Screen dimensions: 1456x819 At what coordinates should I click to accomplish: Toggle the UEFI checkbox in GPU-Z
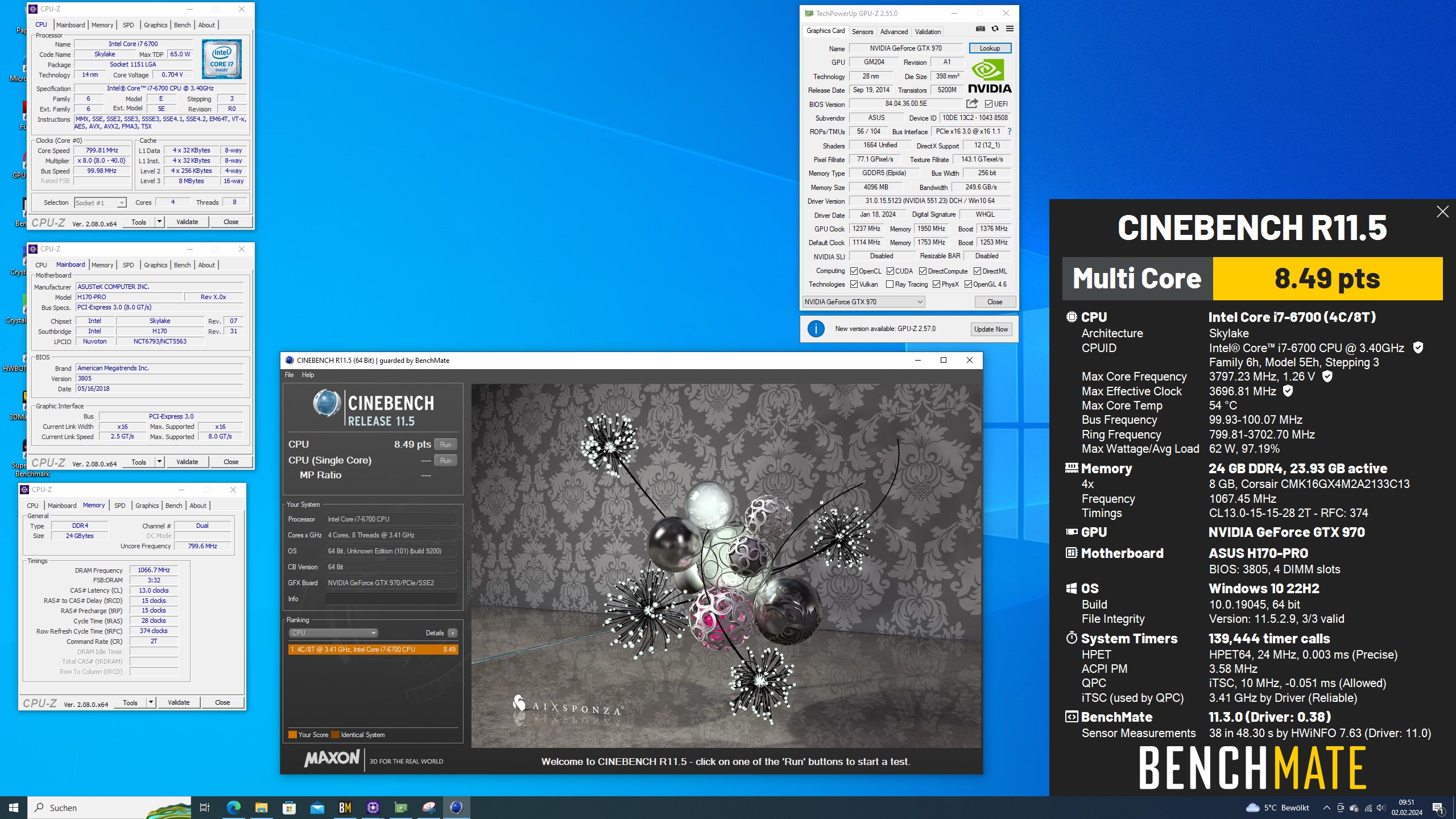(988, 104)
